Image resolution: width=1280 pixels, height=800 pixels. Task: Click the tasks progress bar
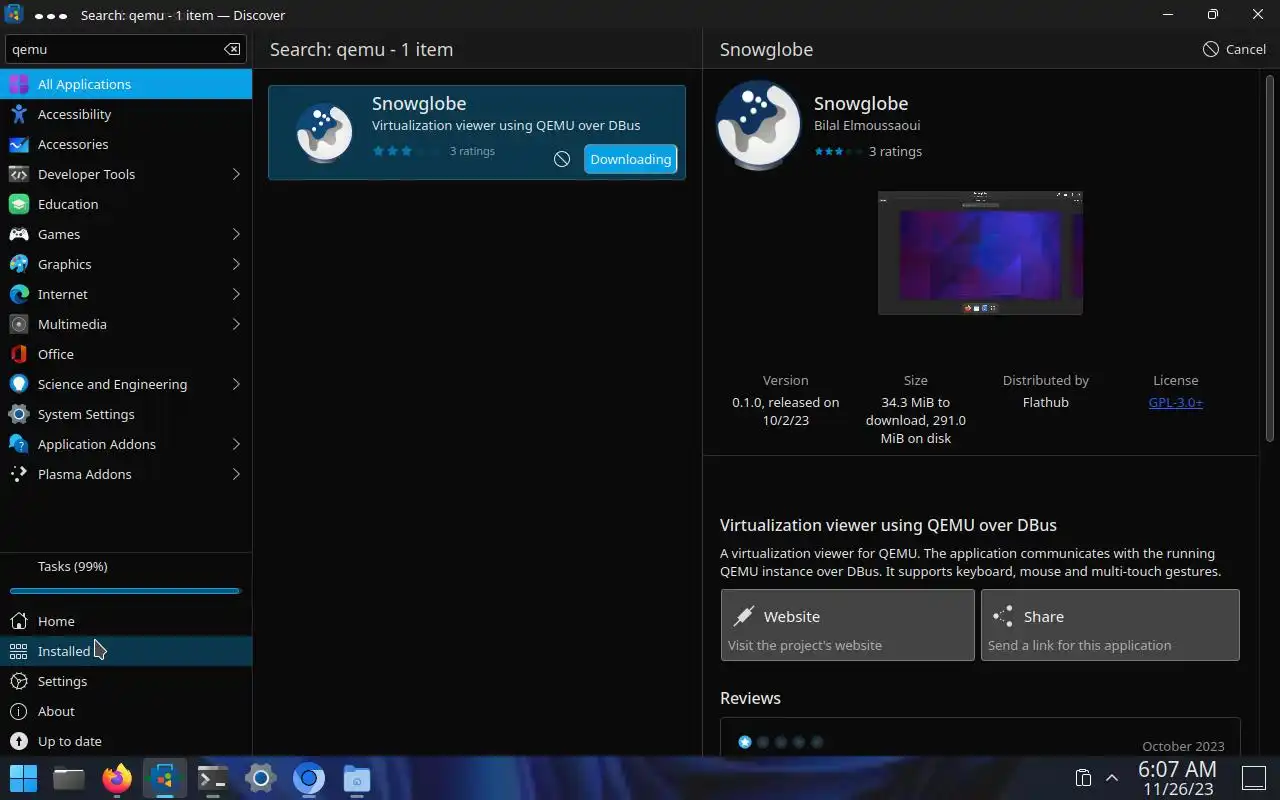[x=125, y=591]
